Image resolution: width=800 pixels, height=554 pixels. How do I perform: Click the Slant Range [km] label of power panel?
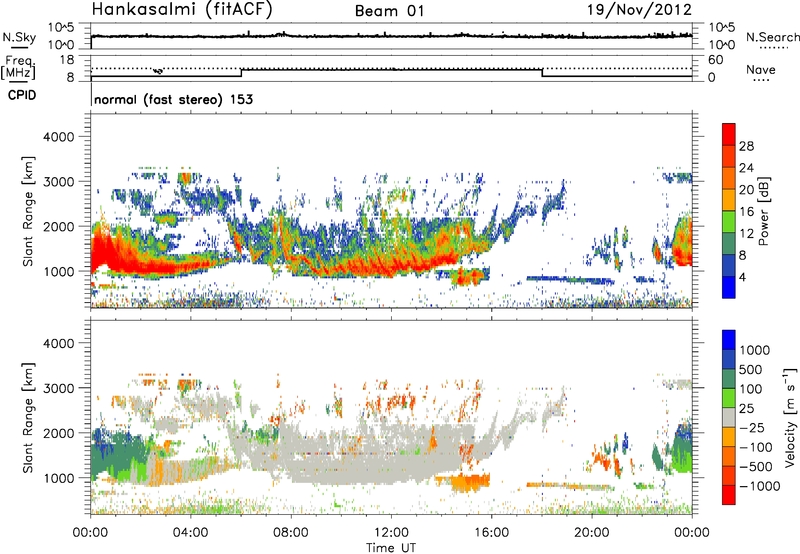pos(28,211)
